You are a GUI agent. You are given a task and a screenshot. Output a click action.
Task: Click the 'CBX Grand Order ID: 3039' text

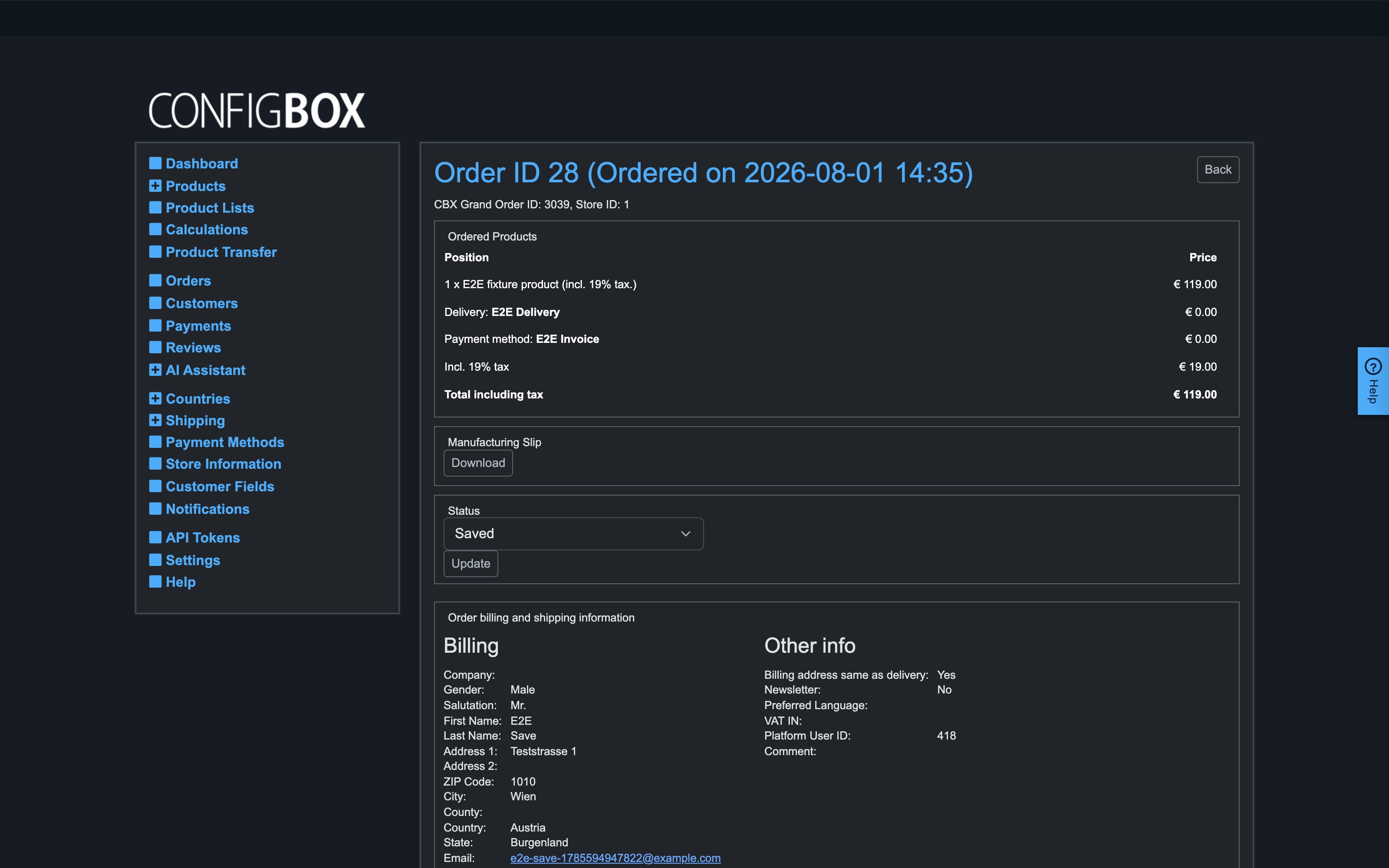click(x=502, y=204)
